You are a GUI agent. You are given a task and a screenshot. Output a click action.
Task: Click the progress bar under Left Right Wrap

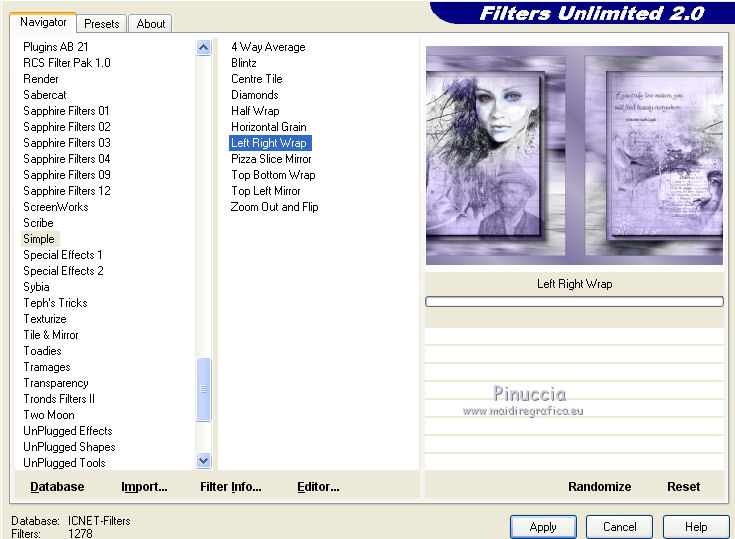(574, 301)
